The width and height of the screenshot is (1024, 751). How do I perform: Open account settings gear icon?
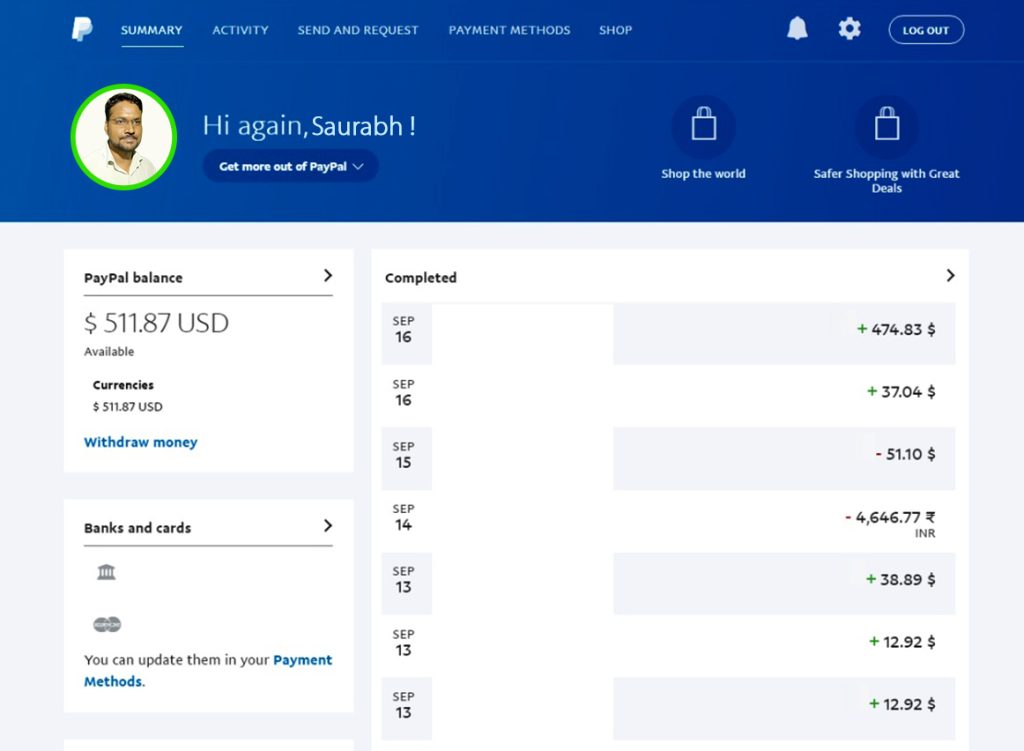(849, 29)
